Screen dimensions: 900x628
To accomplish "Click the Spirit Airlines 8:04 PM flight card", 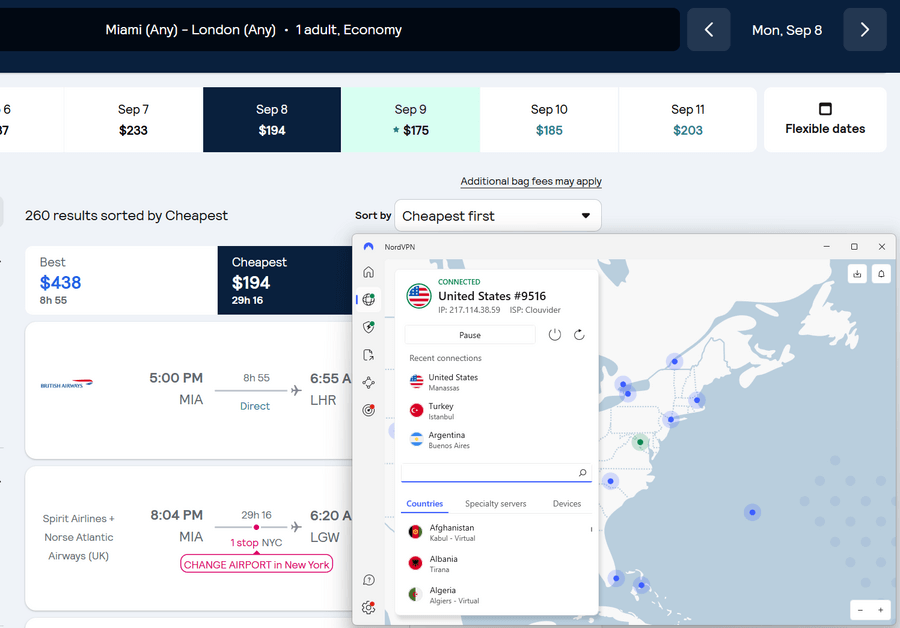I will [x=189, y=538].
